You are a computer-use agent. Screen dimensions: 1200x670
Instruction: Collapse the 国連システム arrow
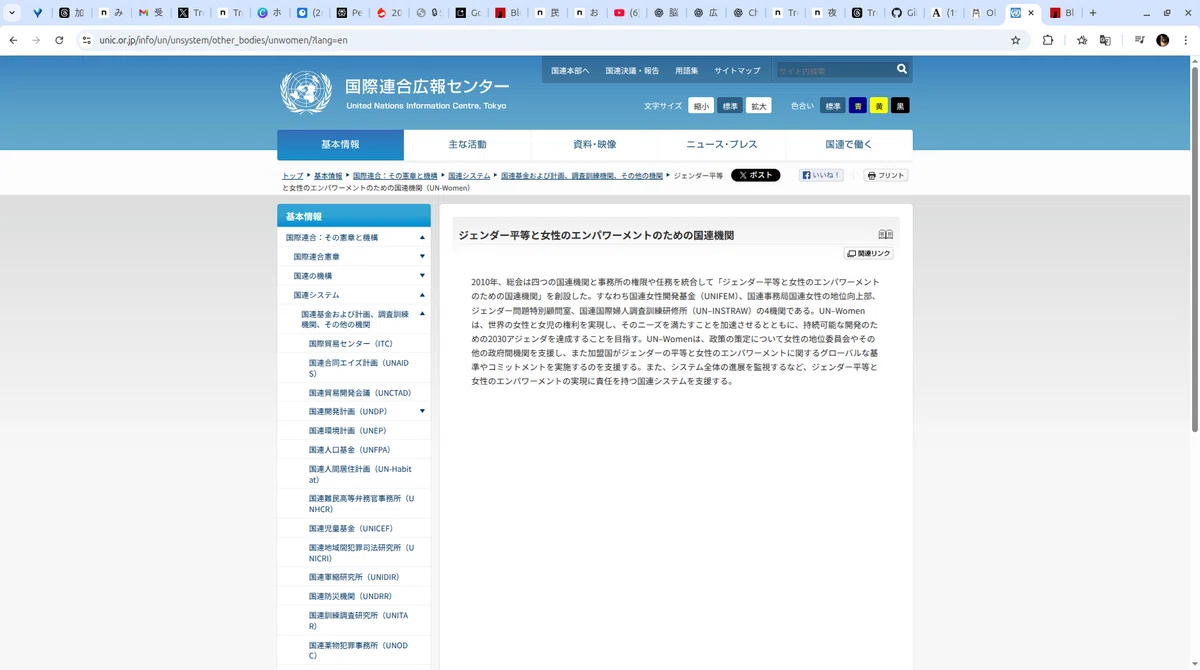coord(422,295)
